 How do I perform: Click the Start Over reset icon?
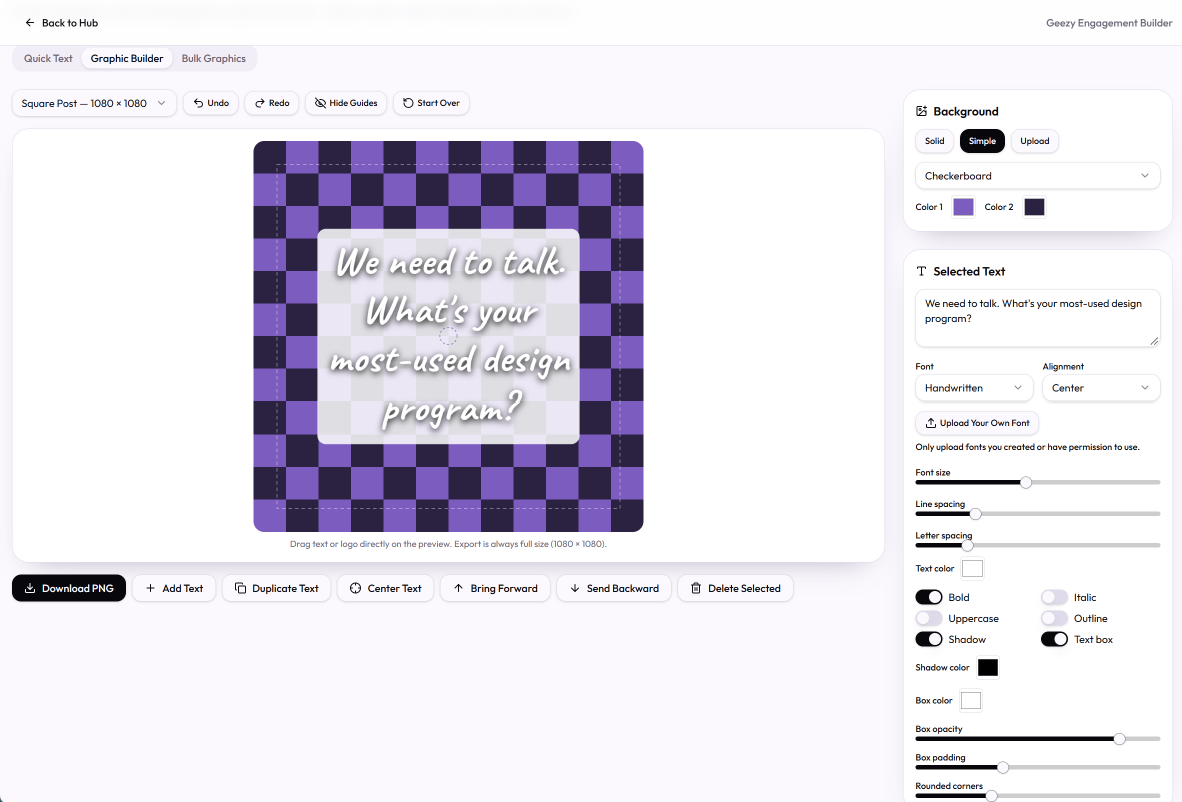(408, 103)
